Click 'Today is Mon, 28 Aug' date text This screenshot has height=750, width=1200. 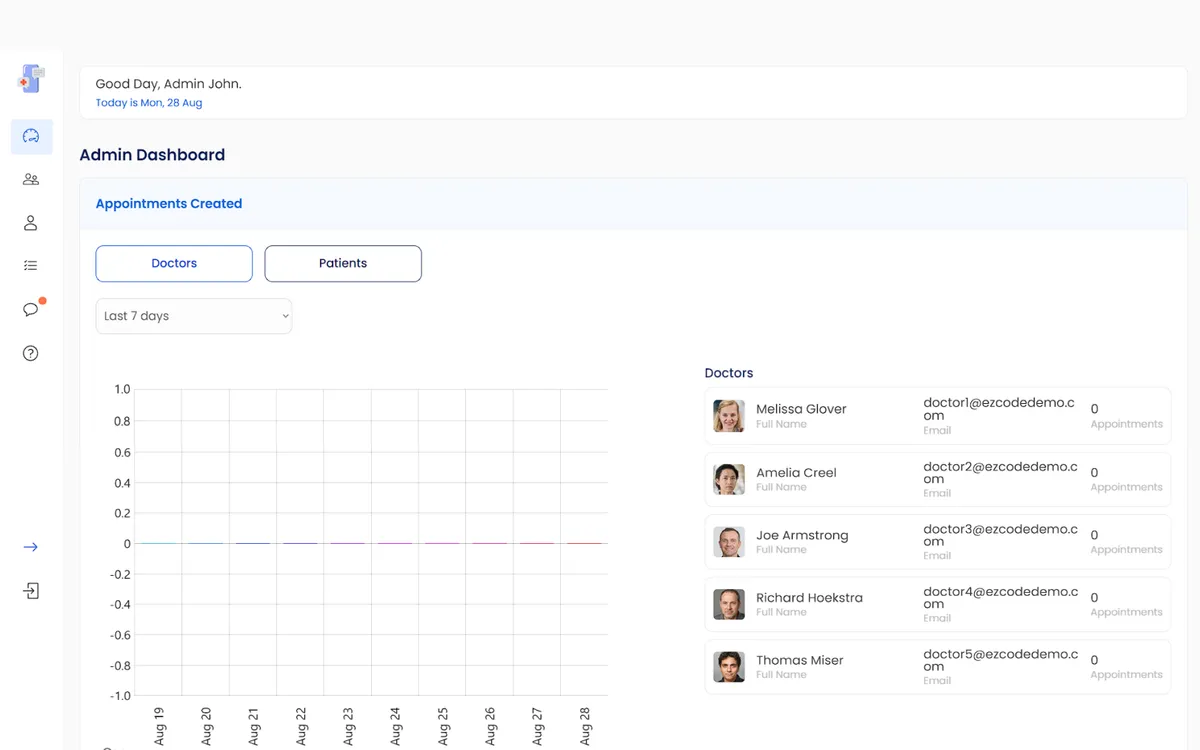[x=149, y=103]
